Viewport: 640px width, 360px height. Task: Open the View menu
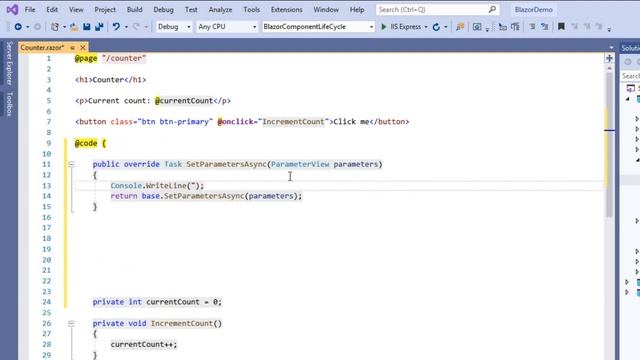(76, 9)
